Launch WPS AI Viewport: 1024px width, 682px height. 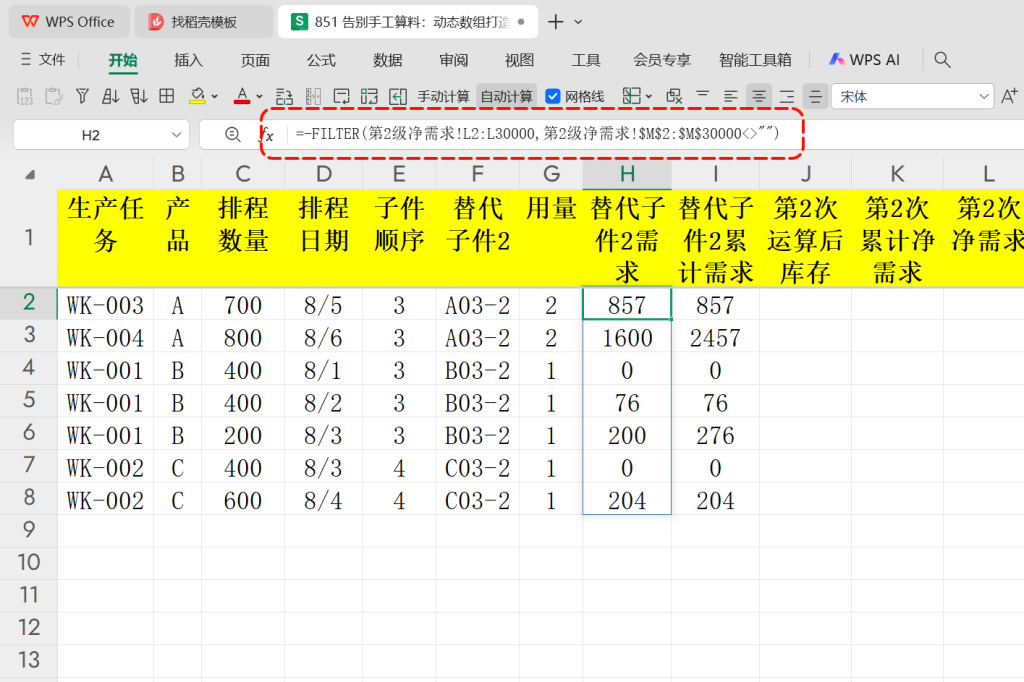[865, 59]
